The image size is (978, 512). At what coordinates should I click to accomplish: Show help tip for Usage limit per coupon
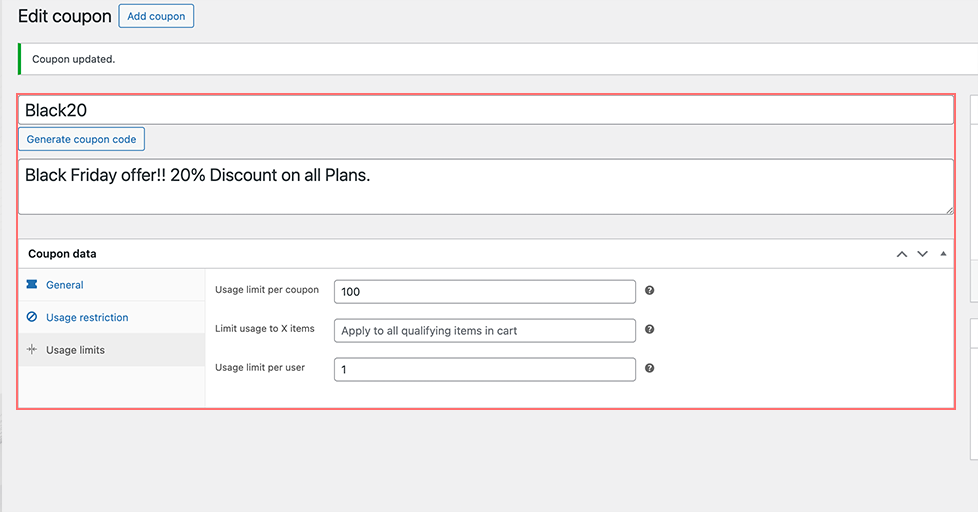point(649,291)
